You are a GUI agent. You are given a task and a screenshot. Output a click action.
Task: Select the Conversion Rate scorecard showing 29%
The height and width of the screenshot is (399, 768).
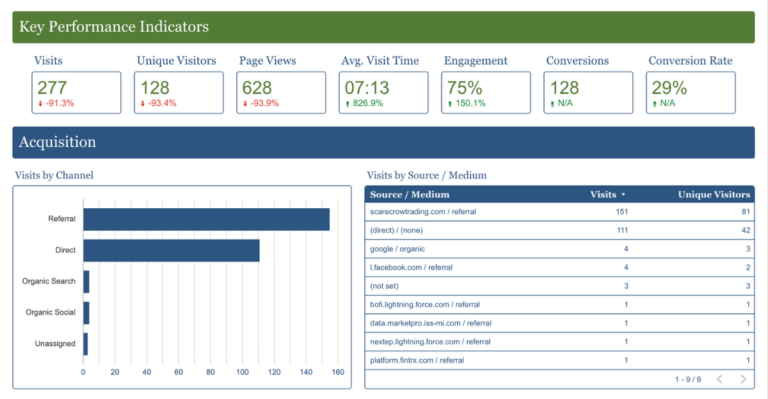(x=691, y=93)
